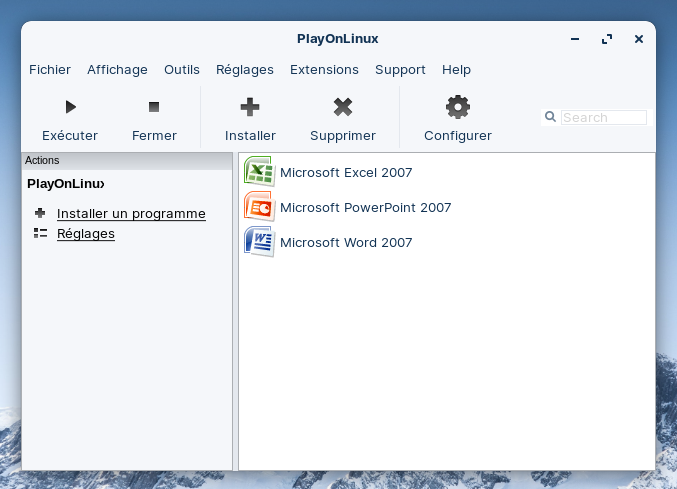
Task: Click the Exécuter toolbar label
Action: click(70, 136)
